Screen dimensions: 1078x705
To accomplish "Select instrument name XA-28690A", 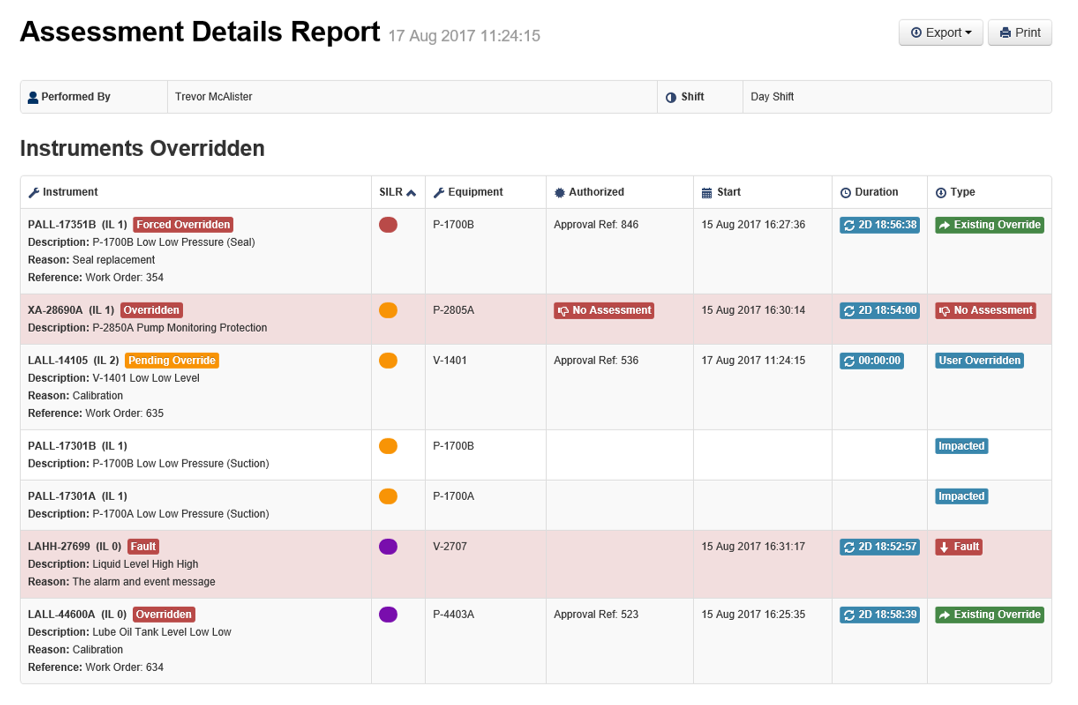I will click(55, 311).
